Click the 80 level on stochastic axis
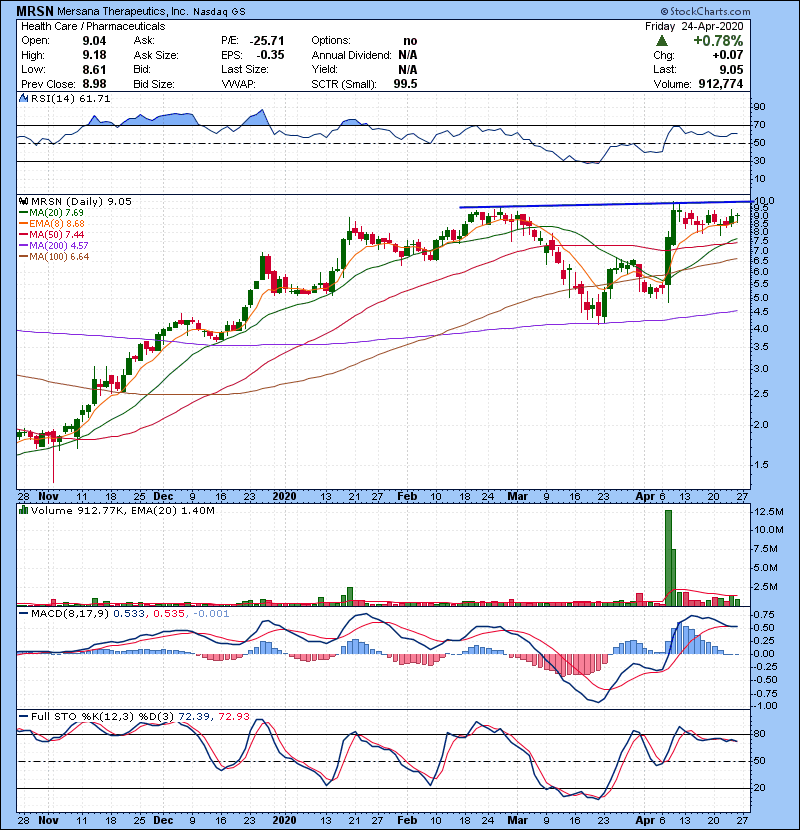The width and height of the screenshot is (800, 830). (x=760, y=734)
